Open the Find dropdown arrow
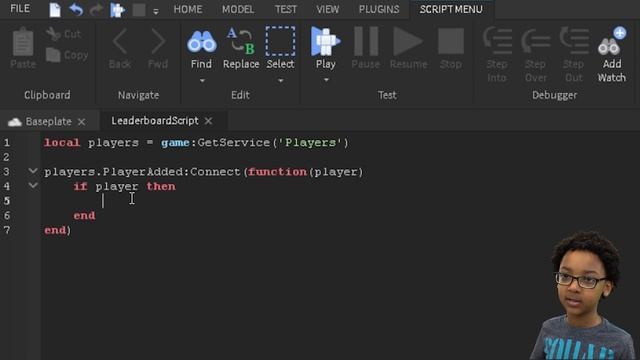Viewport: 640px width, 360px height. pos(202,81)
